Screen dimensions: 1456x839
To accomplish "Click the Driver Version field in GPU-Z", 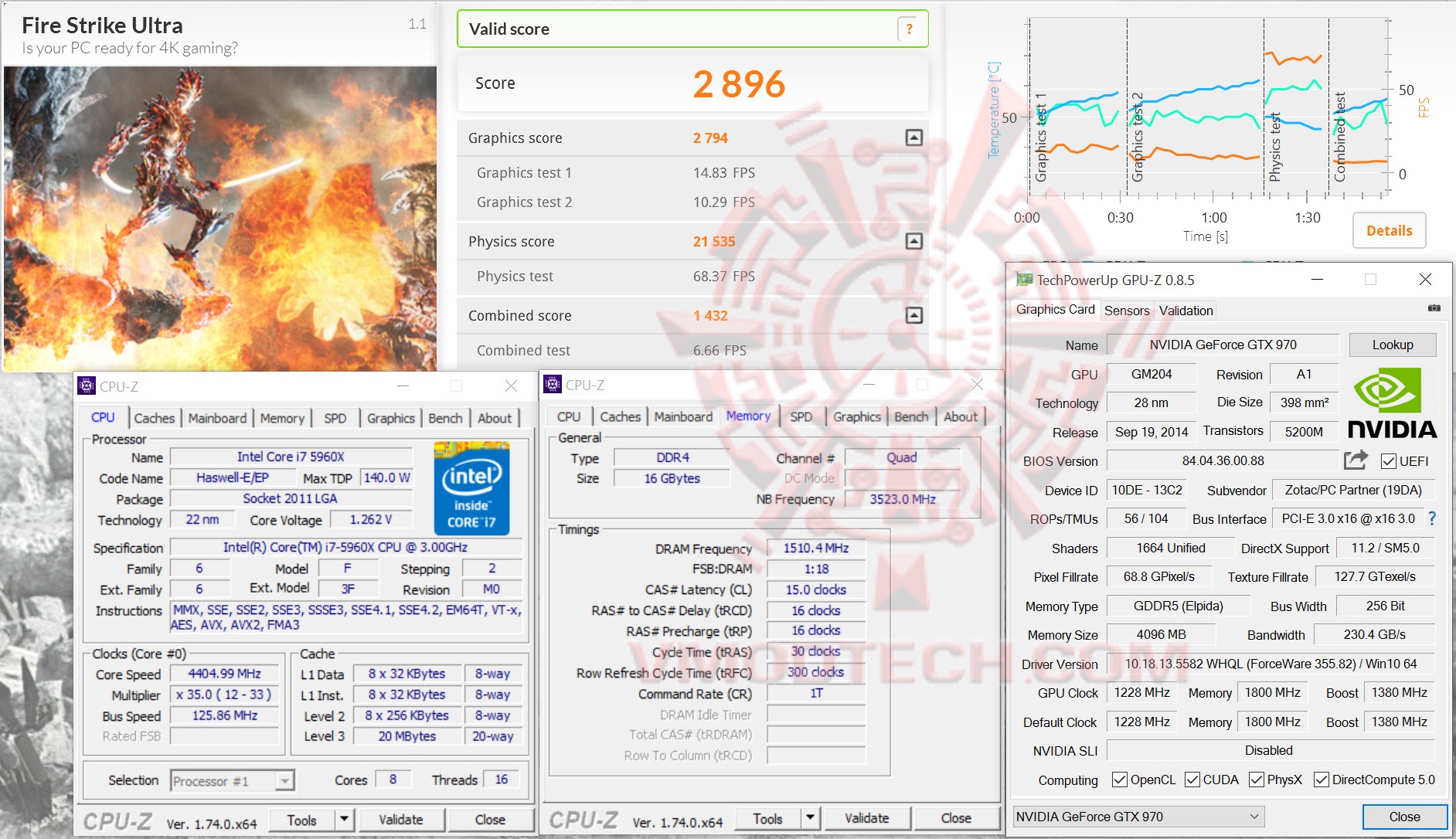I will click(1271, 664).
